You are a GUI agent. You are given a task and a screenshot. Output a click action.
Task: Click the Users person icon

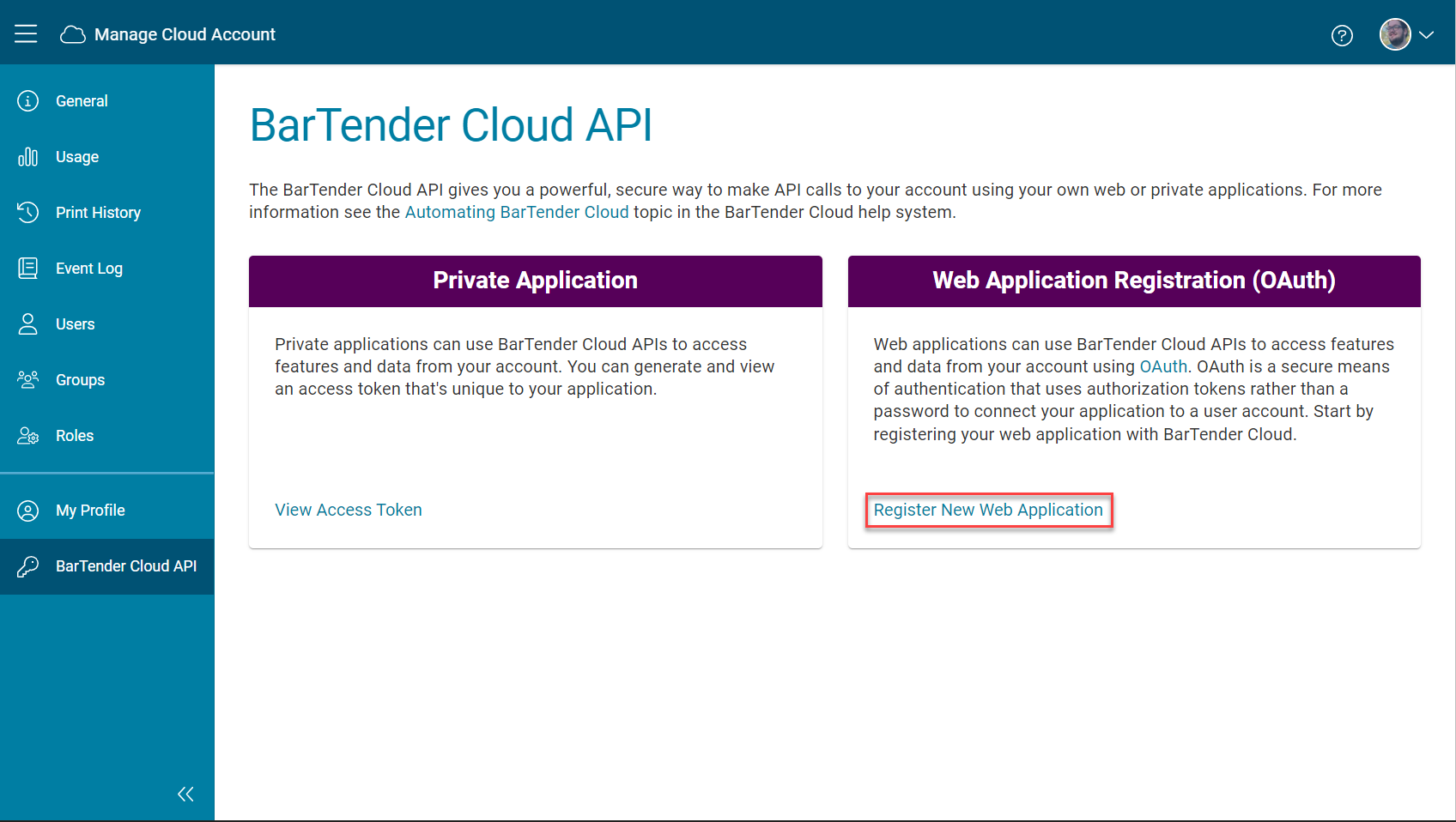pos(27,324)
